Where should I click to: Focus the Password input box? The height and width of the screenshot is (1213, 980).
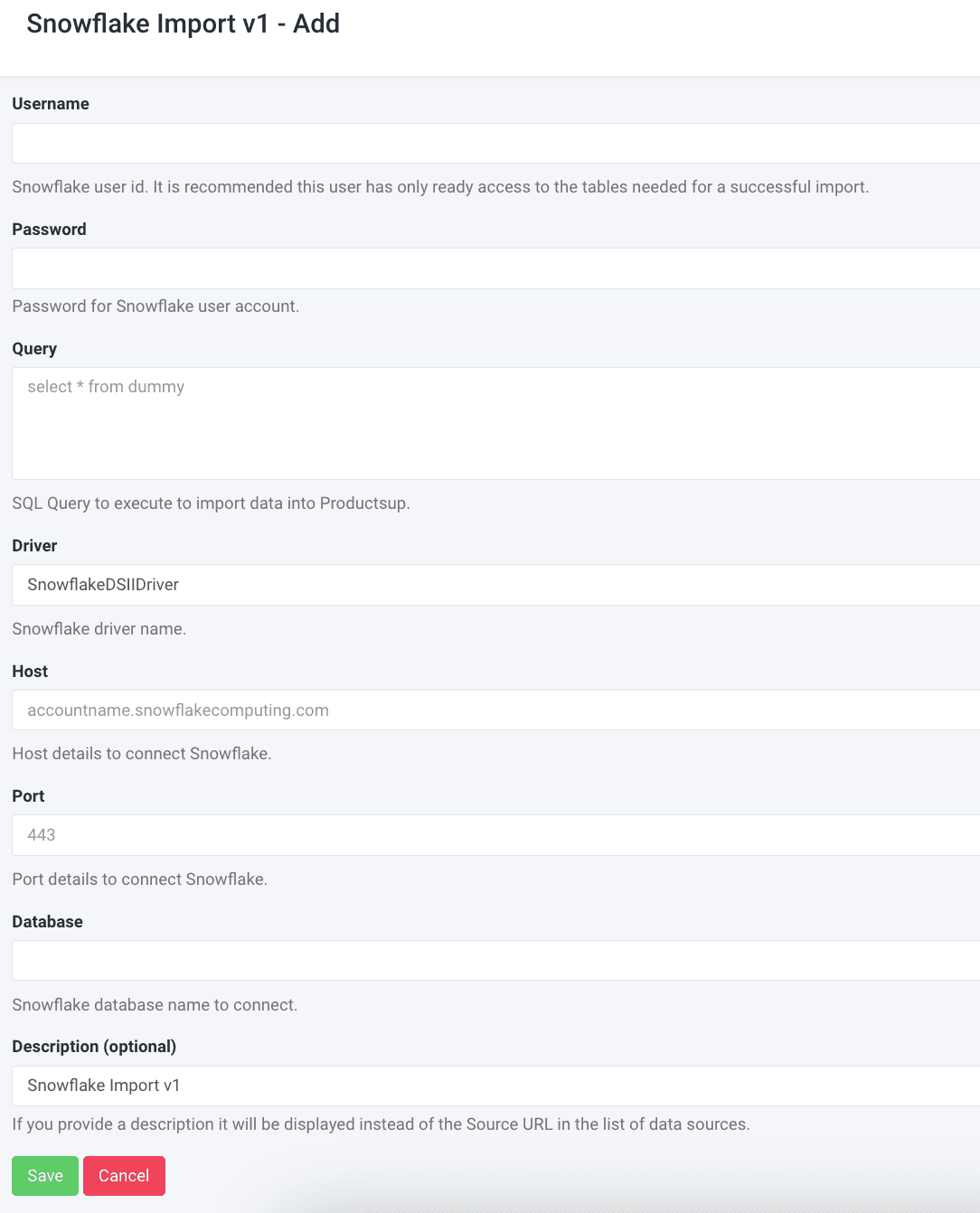click(x=495, y=268)
